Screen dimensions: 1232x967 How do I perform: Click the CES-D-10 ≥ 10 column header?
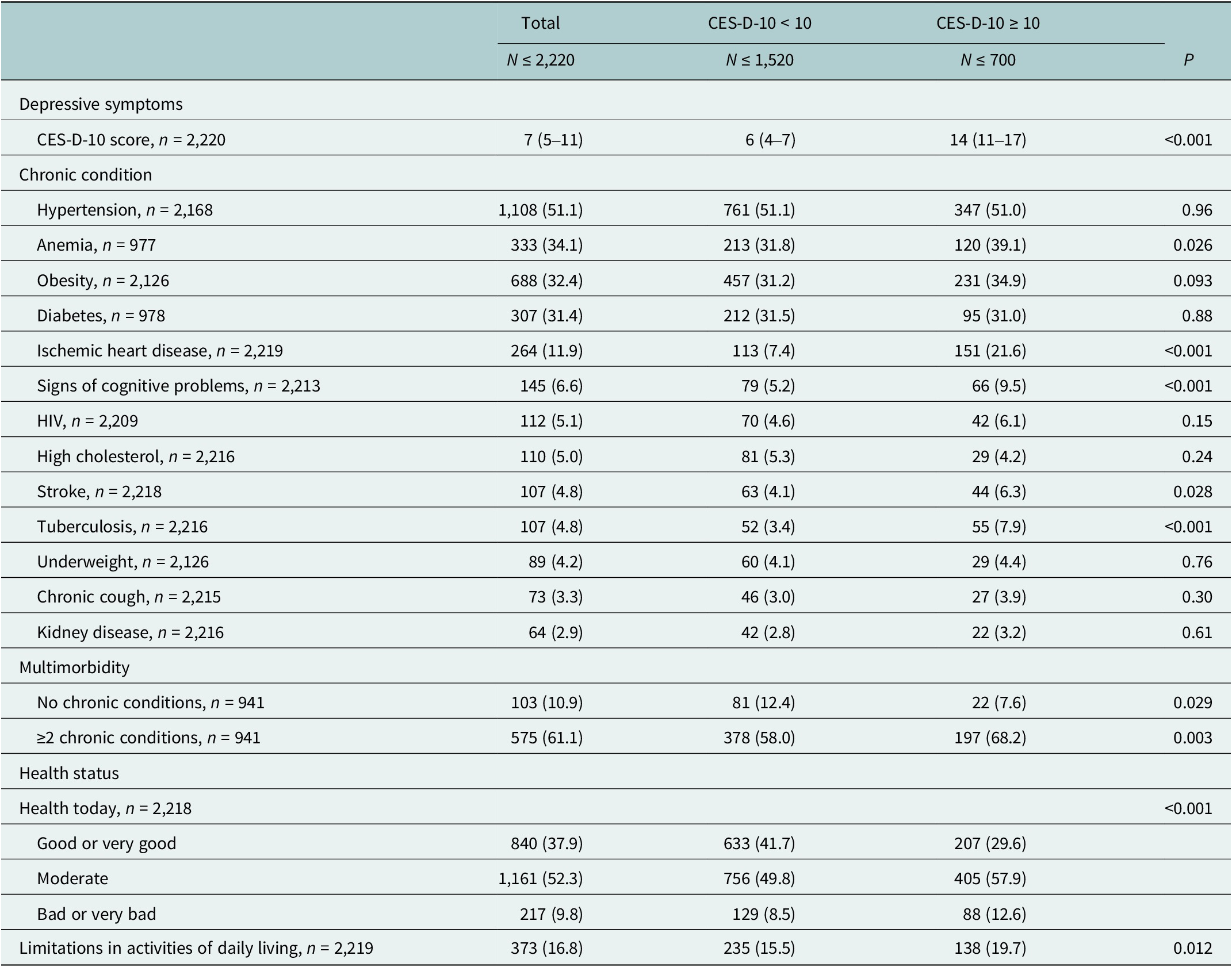(988, 23)
